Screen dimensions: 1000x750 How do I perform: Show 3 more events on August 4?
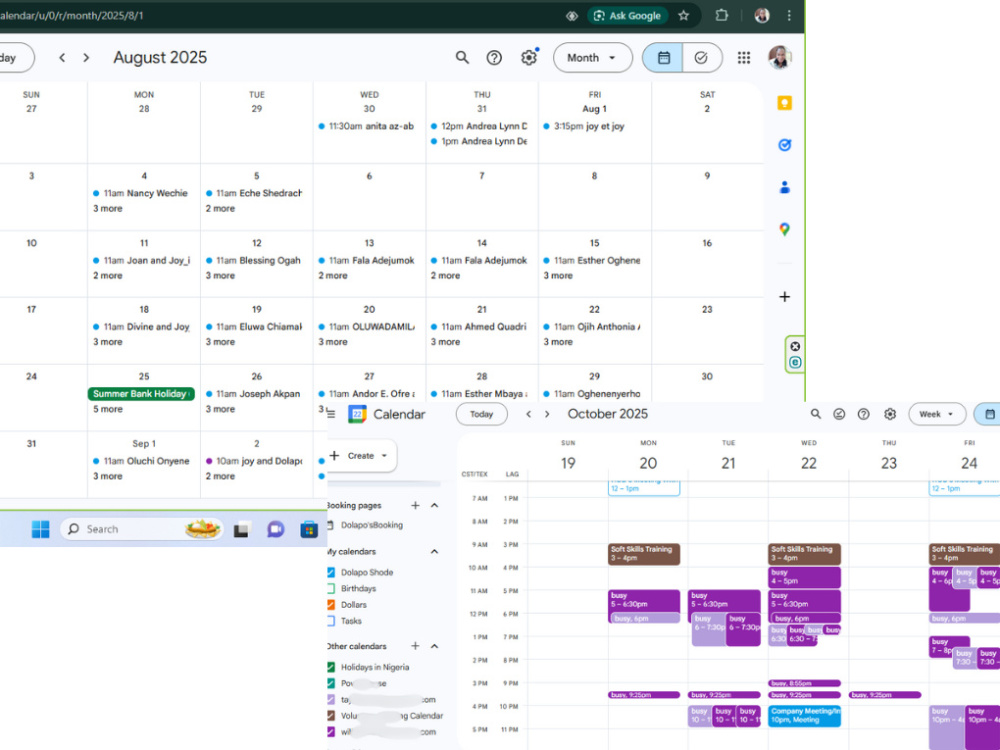[108, 209]
